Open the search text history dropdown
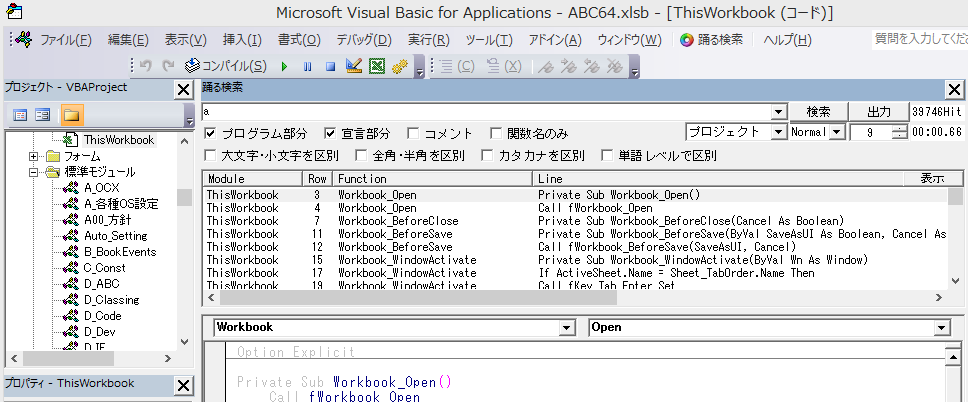 coord(777,112)
